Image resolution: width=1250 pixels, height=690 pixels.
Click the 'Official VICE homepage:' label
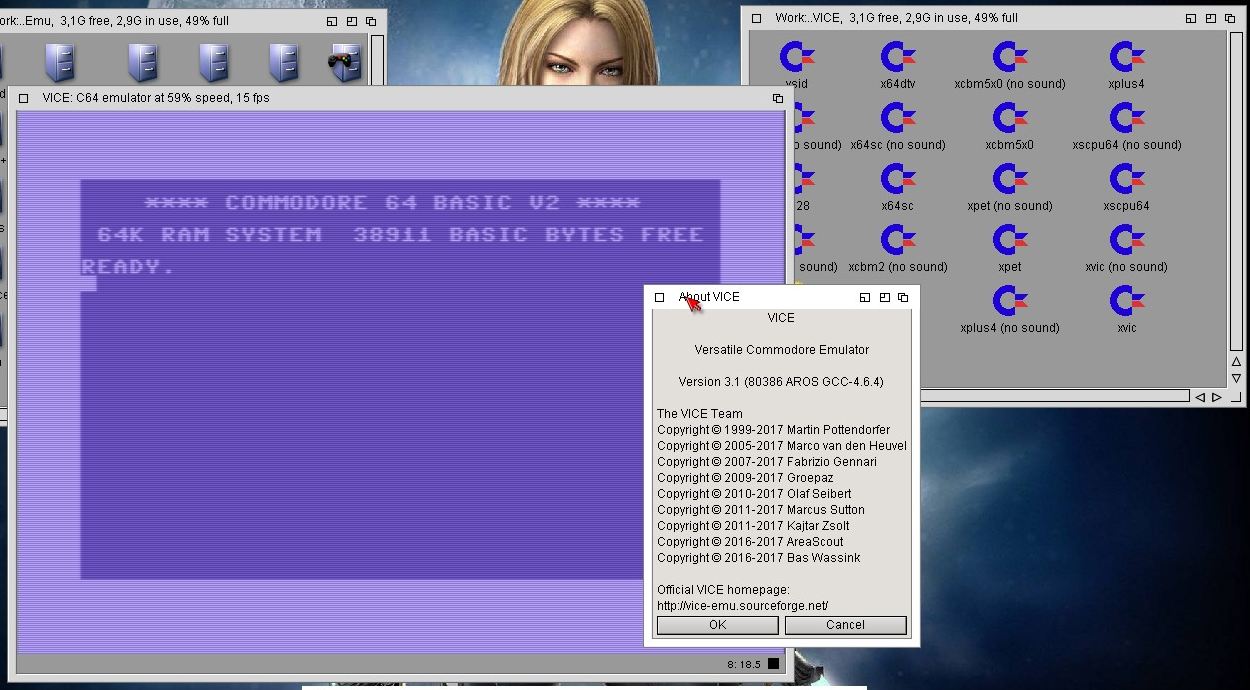[723, 590]
